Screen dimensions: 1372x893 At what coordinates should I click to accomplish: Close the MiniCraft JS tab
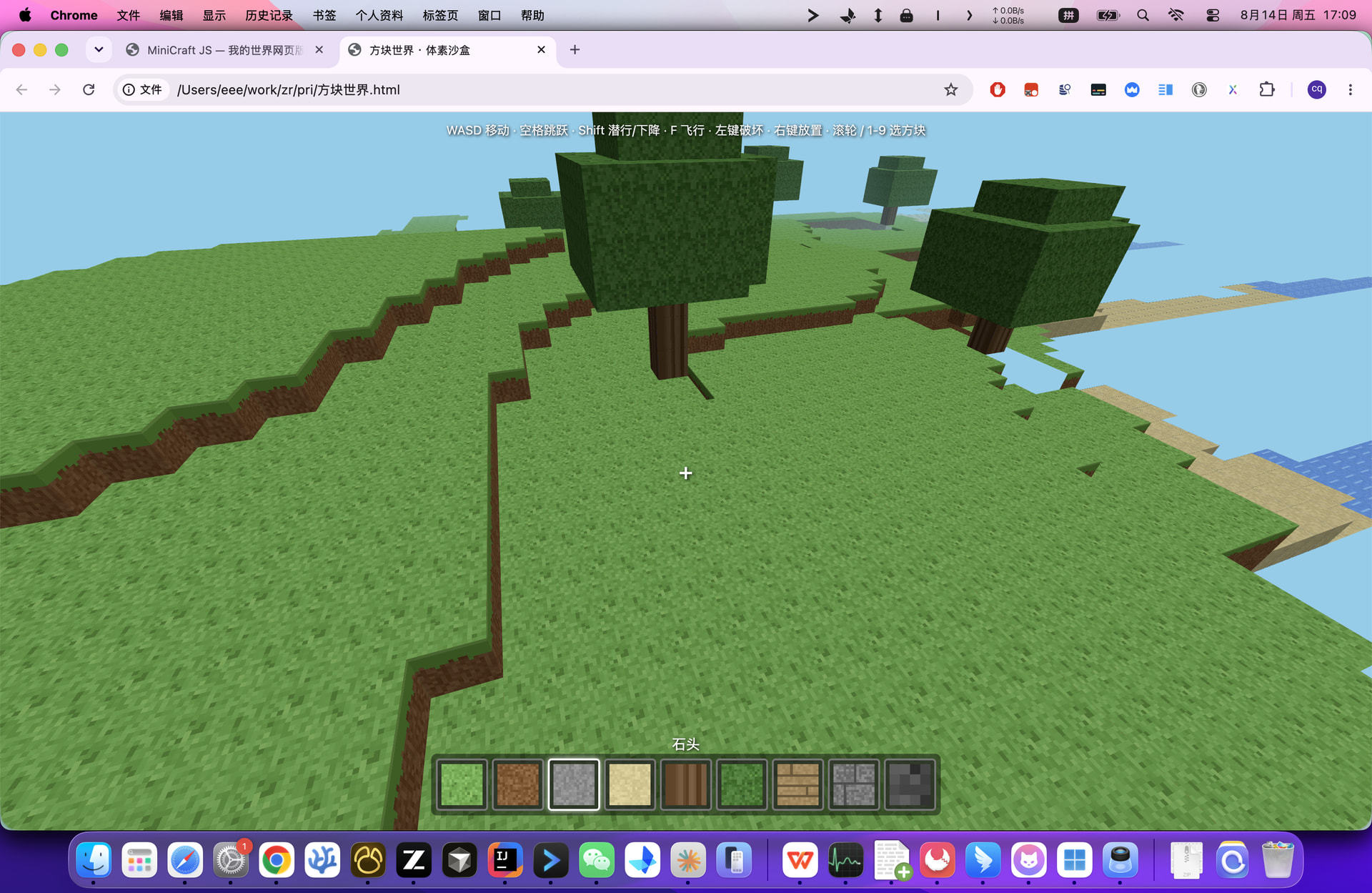coord(319,49)
